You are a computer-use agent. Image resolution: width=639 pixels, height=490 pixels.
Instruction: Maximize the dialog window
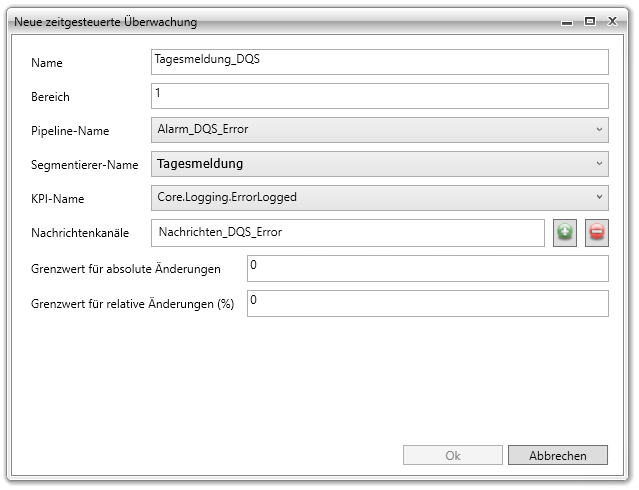[590, 21]
